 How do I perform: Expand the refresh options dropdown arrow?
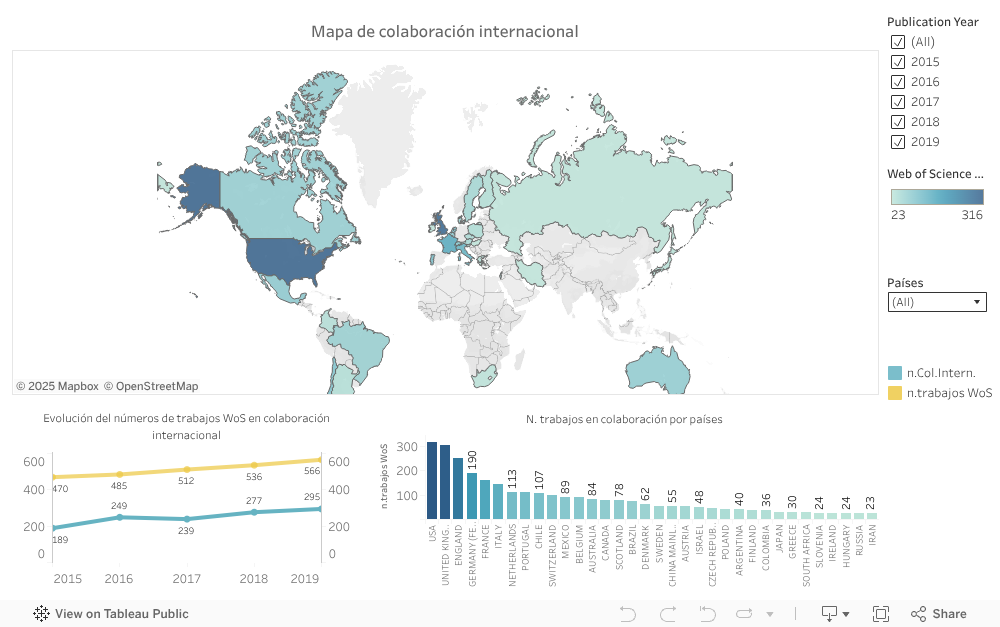(x=769, y=615)
